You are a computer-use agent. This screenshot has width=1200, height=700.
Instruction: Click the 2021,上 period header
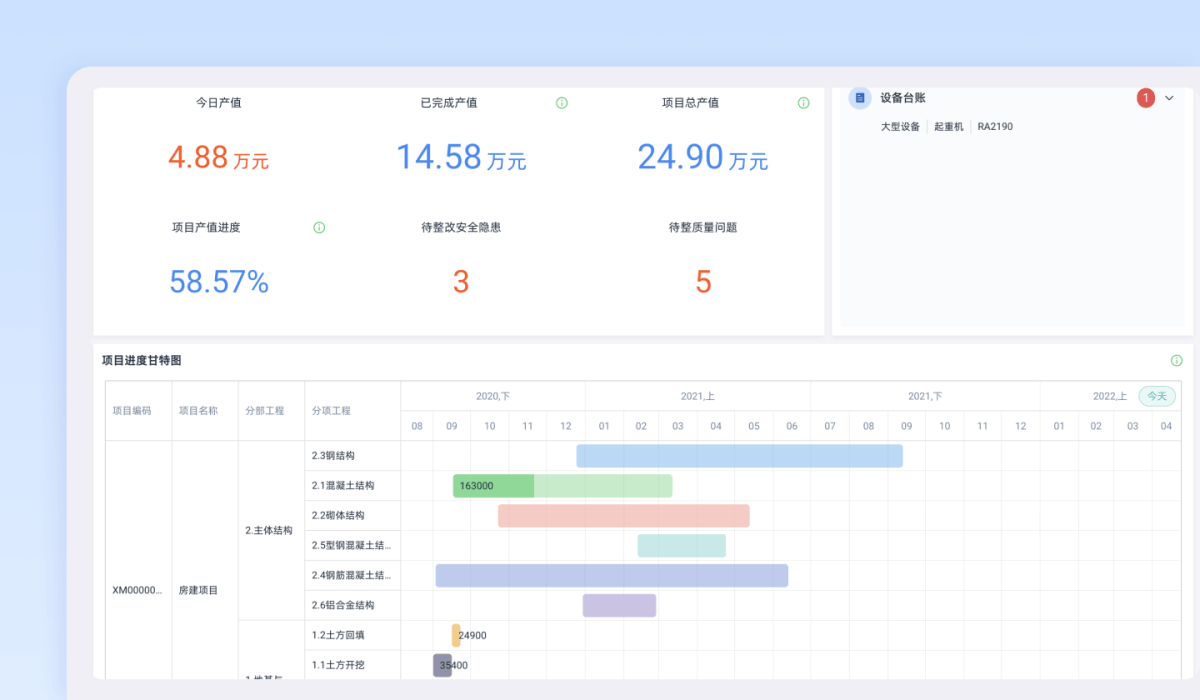[697, 396]
